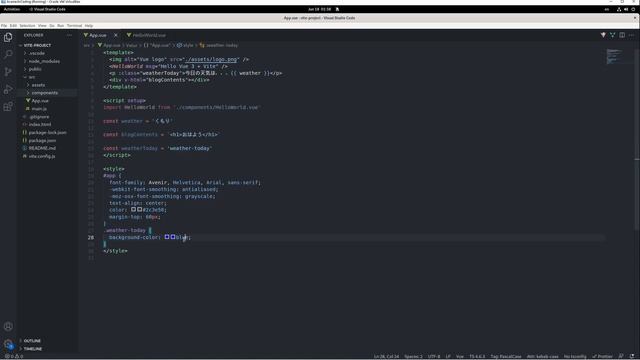The image size is (640, 360).
Task: Click errors and warnings count in status bar
Action: coord(14,356)
